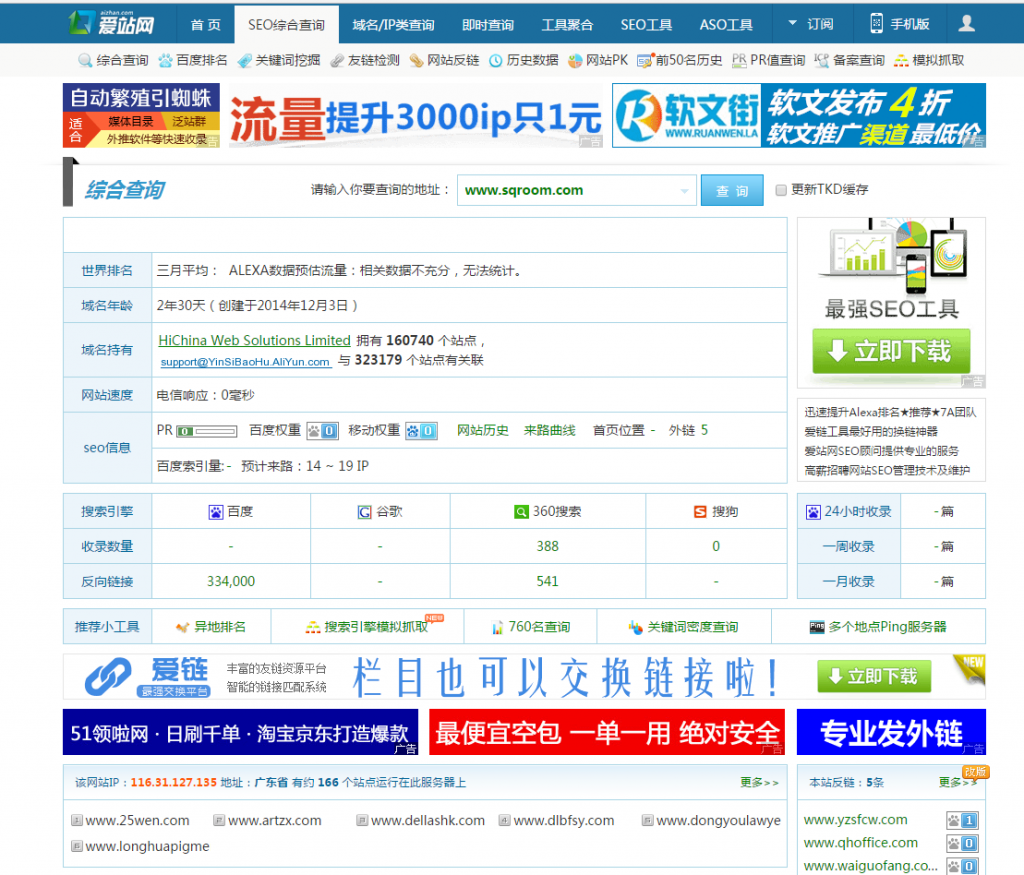The image size is (1024, 875).
Task: Expand the URL input dropdown arrow
Action: (x=685, y=191)
